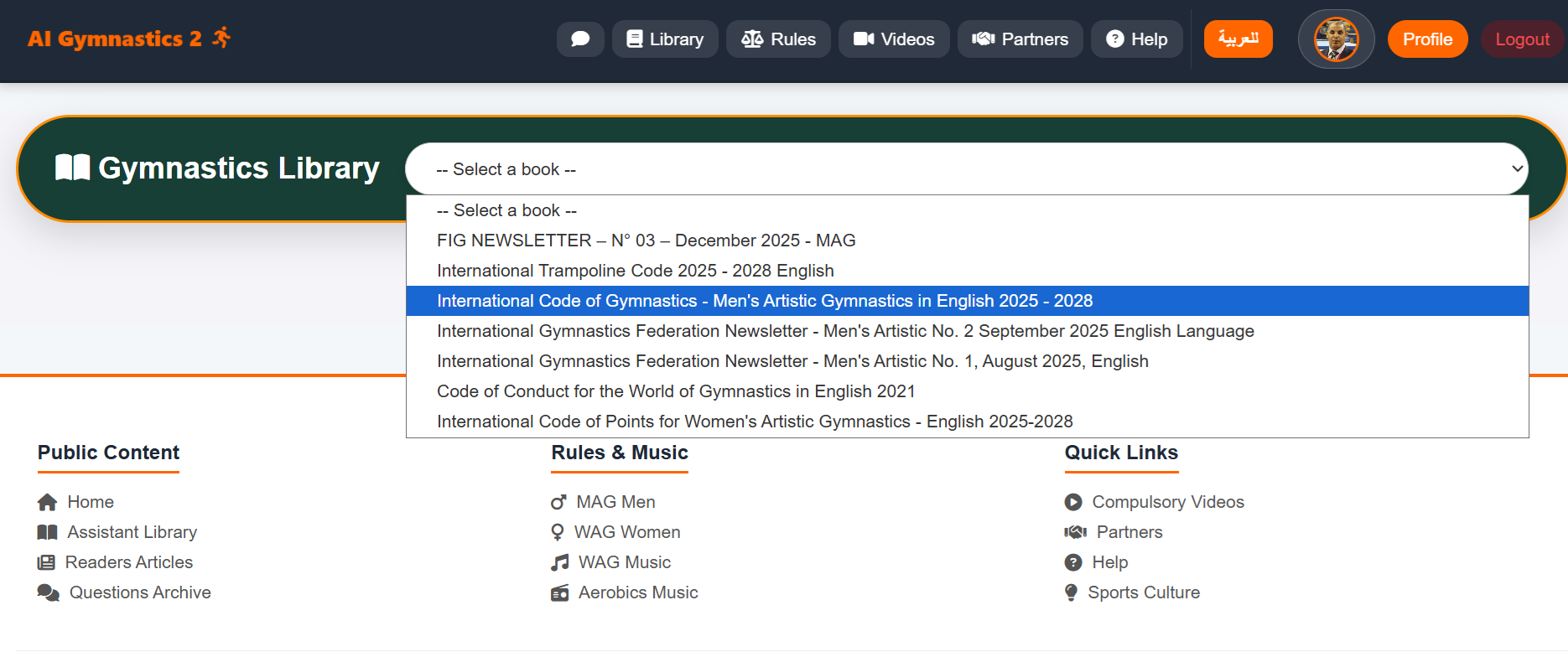Click the open book icon beside Assistant Library
Screen dimensions: 1568x657
pyautogui.click(x=47, y=532)
